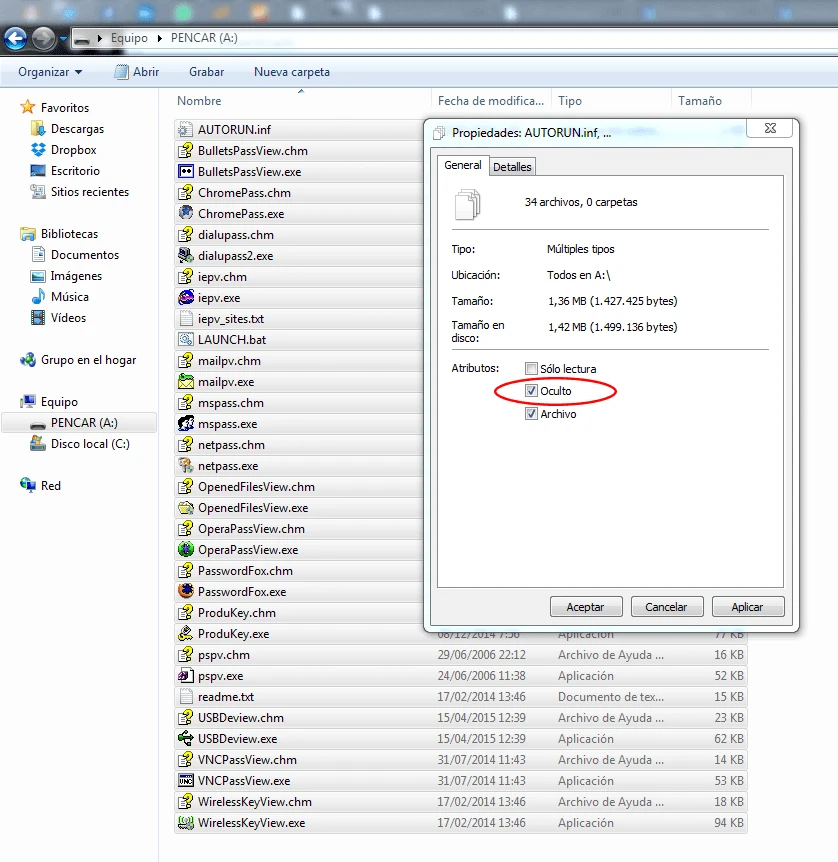
Task: Select pspv.exe icon
Action: pos(186,676)
